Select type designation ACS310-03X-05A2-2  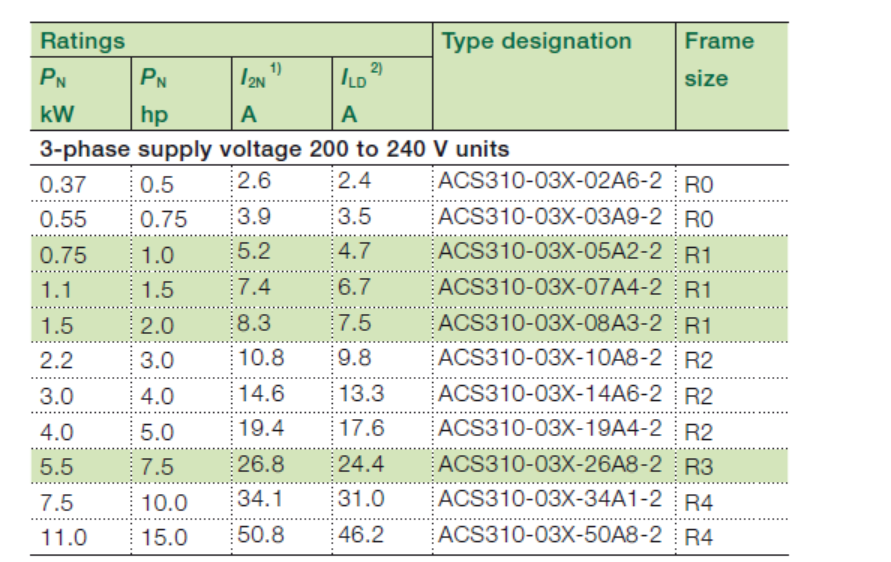[550, 251]
